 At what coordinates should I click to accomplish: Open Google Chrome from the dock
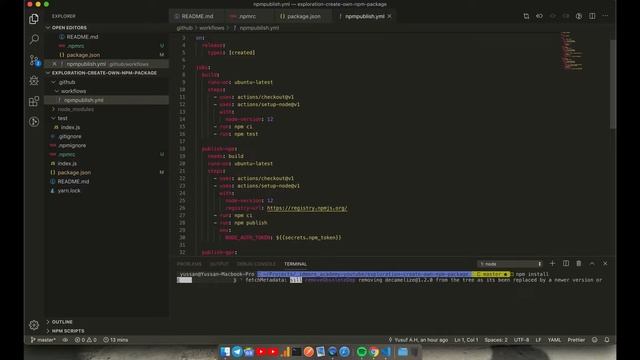click(374, 351)
